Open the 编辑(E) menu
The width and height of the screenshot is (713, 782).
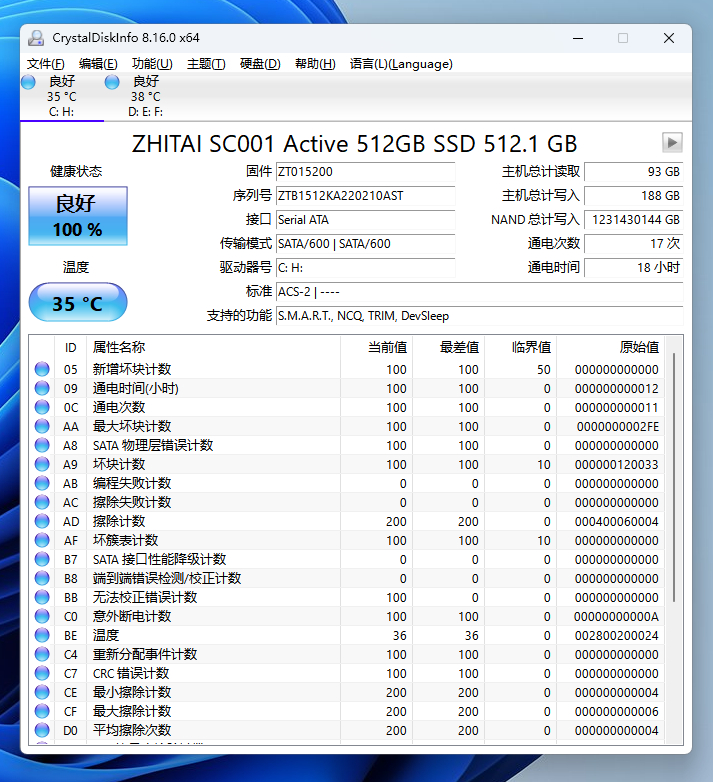pos(98,64)
